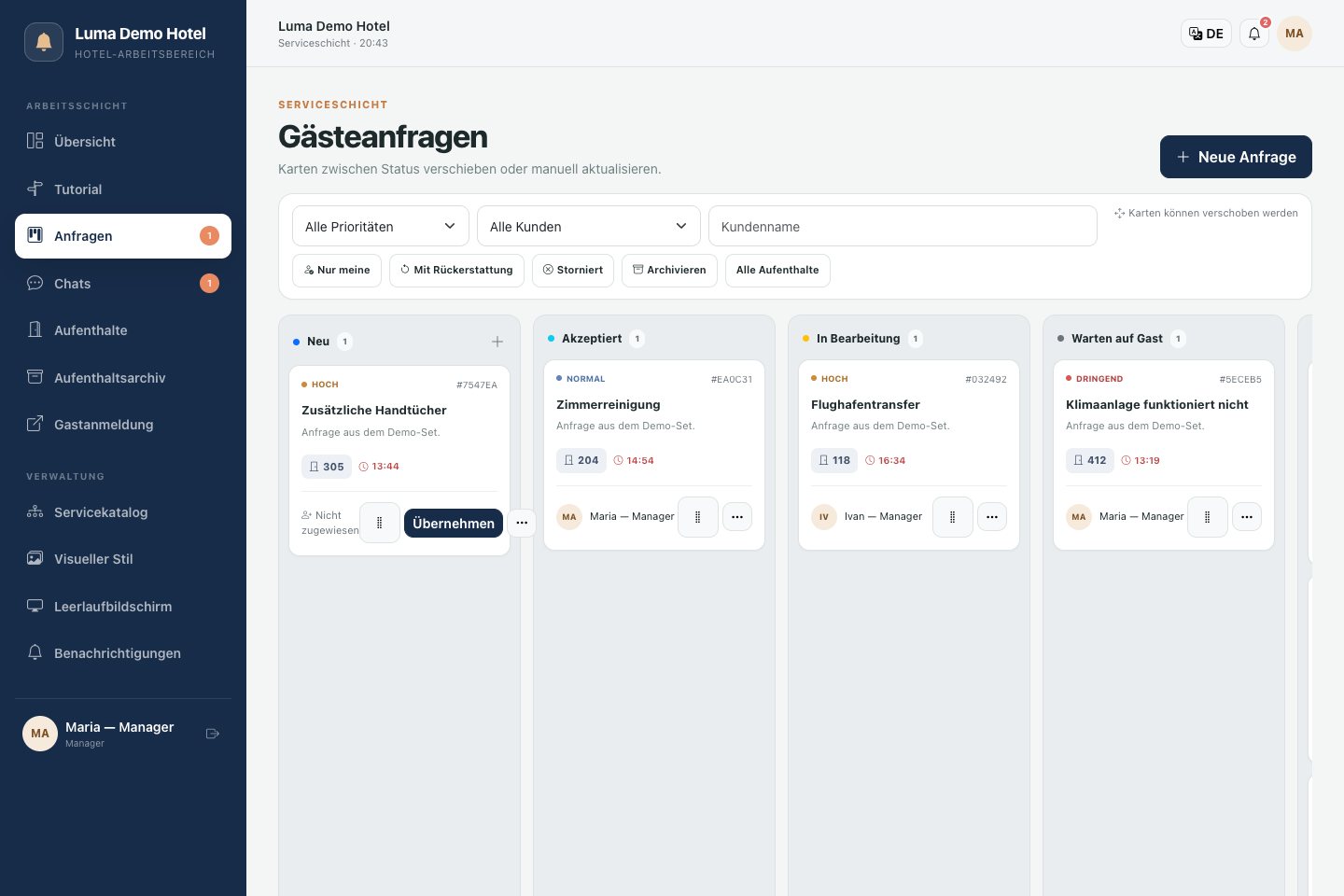Click the Warten auf Gast column header
The width and height of the screenshot is (1344, 896).
tap(1117, 339)
